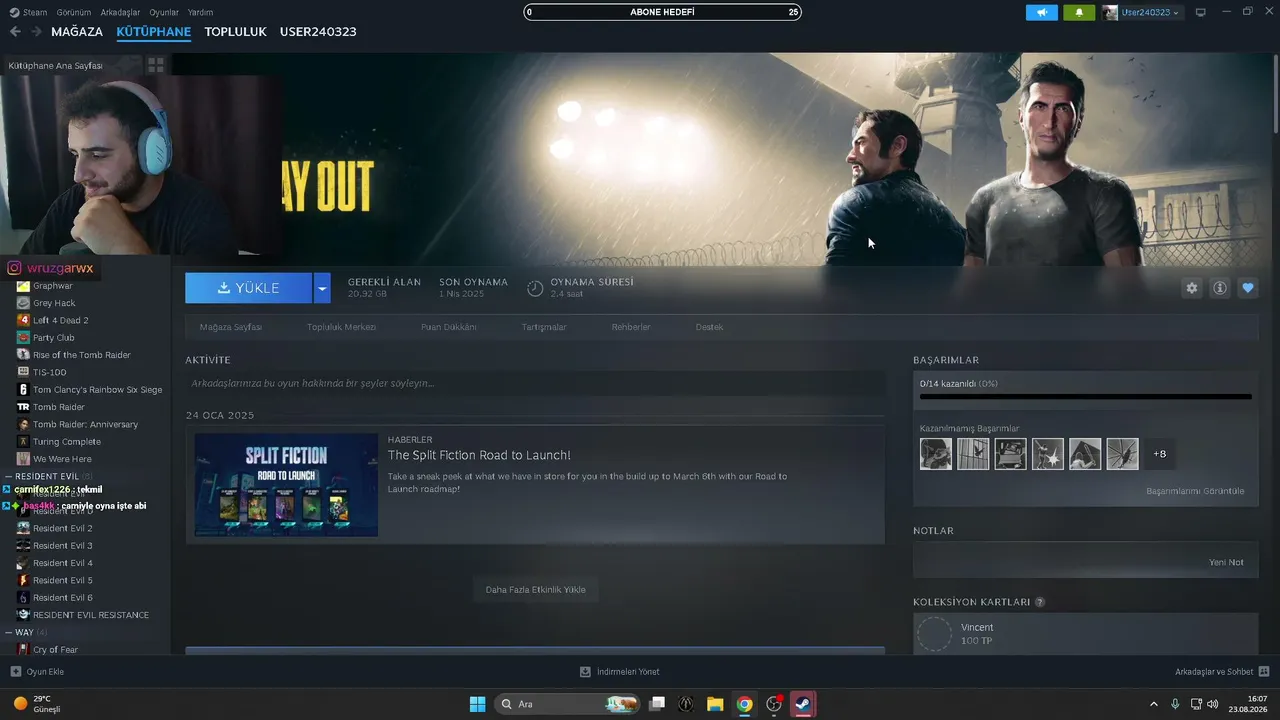
Task: Open the Topluluk Merkezi link
Action: click(x=342, y=327)
